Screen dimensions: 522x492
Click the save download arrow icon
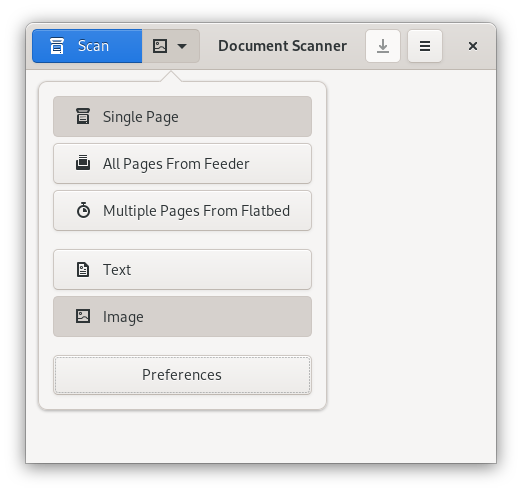click(383, 46)
